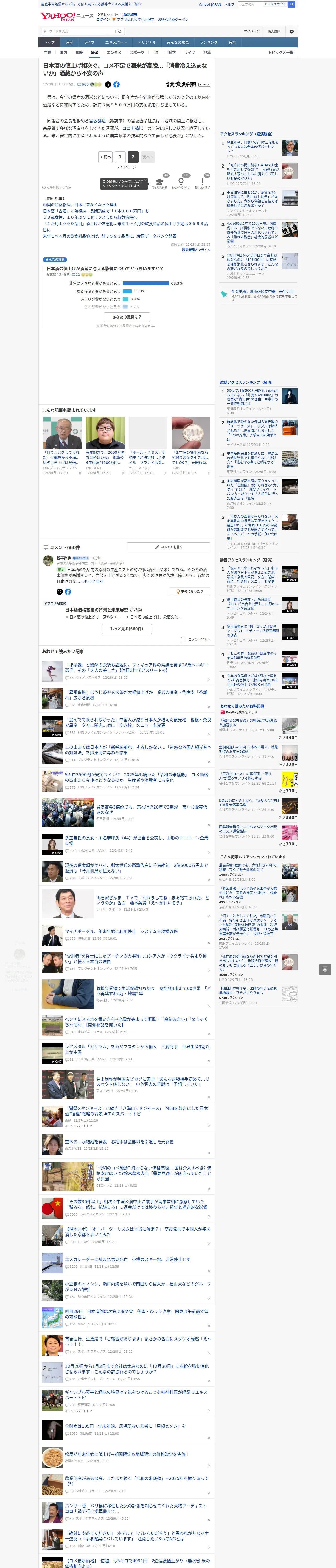
Task: Click コメントを書く button
Action: coord(168,547)
